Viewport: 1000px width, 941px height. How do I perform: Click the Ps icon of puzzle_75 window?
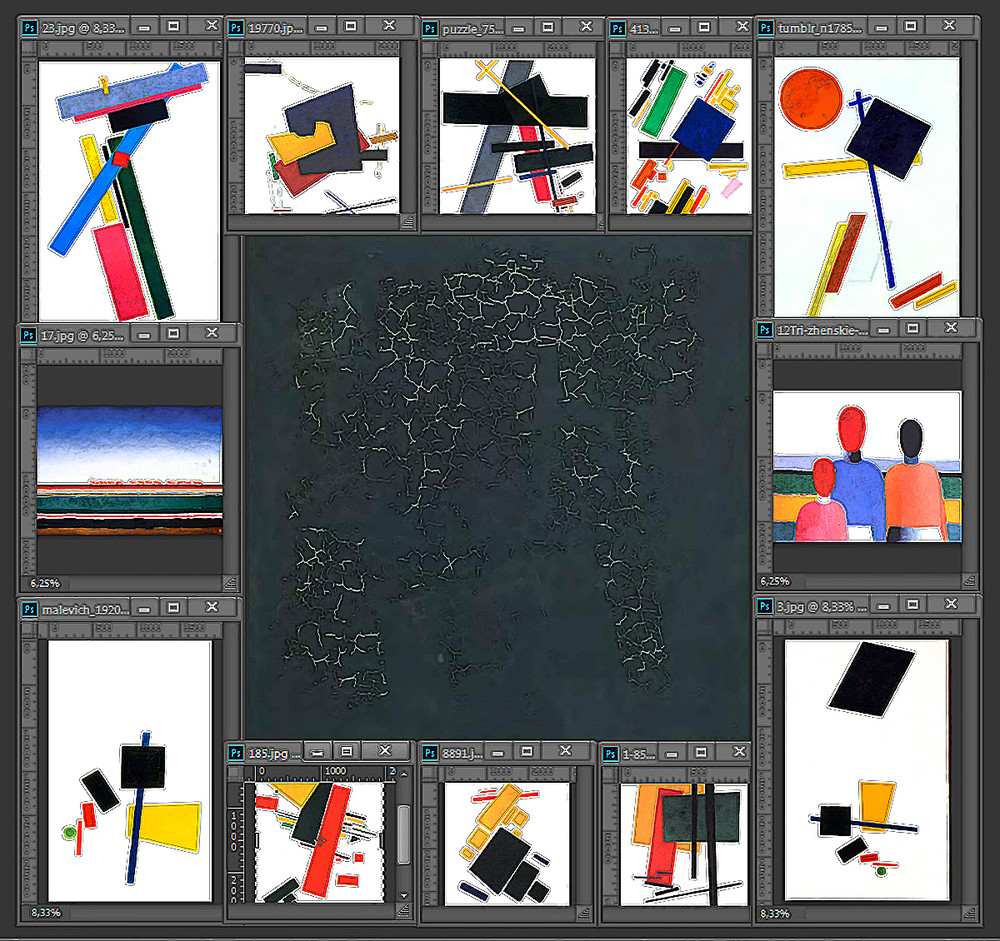(x=430, y=29)
